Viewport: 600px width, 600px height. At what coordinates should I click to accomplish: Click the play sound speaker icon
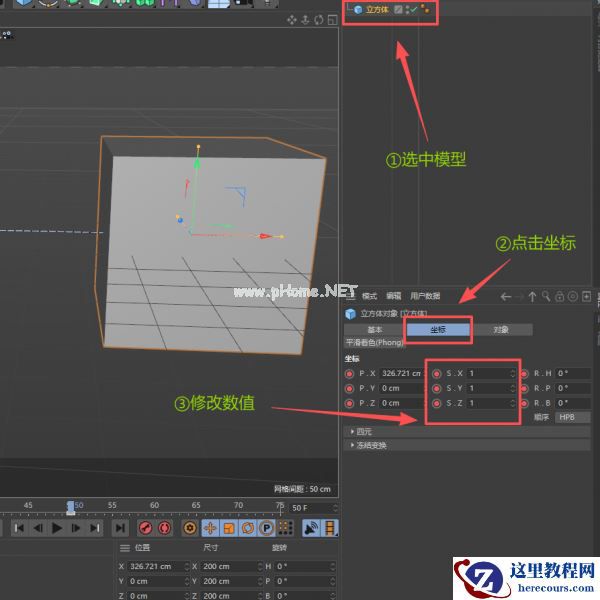[x=311, y=527]
